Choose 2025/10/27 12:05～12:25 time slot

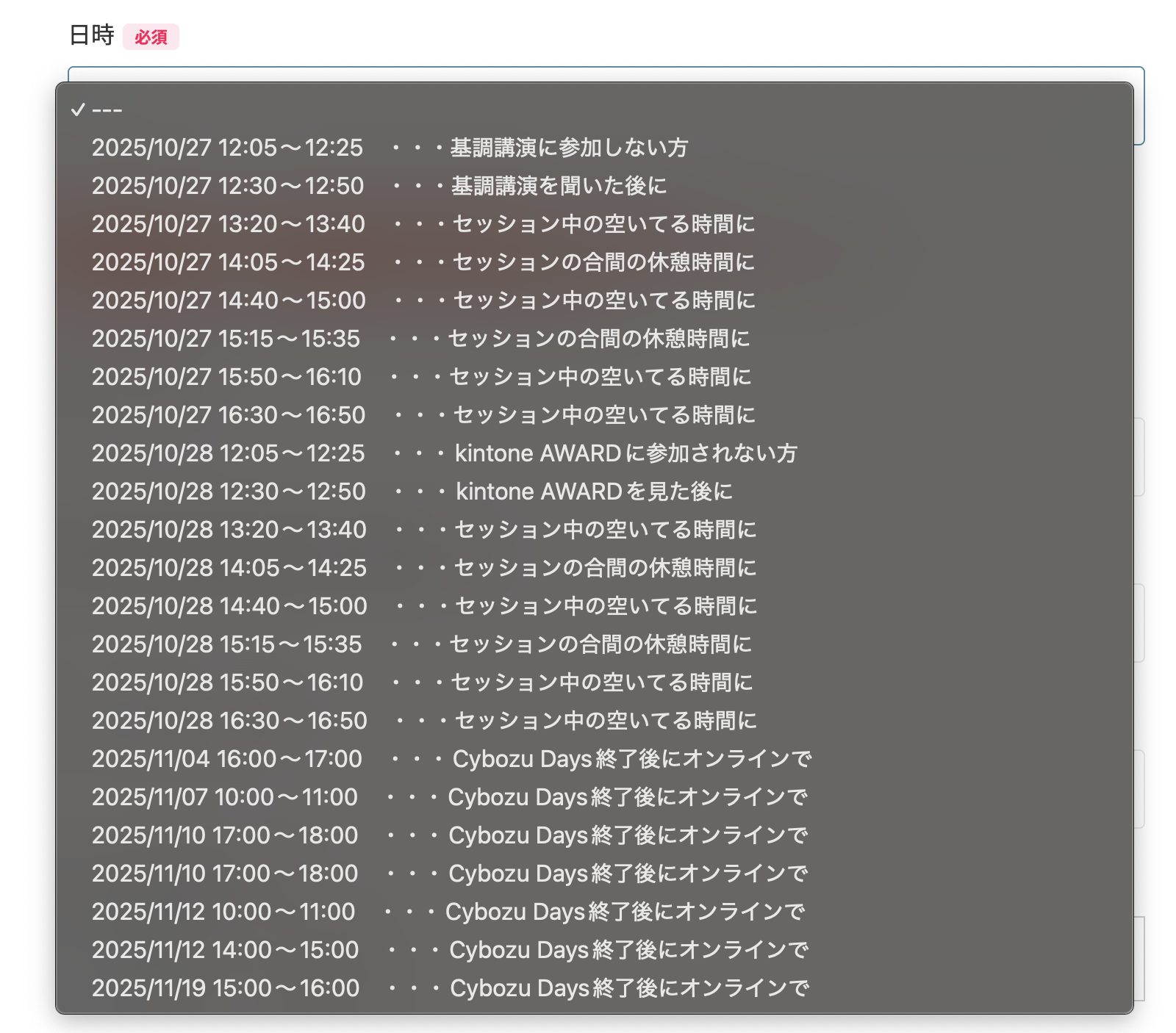click(390, 148)
